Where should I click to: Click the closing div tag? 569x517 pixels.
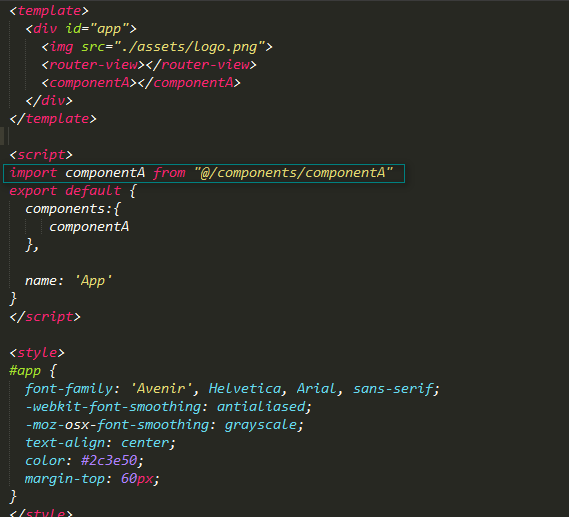click(49, 100)
